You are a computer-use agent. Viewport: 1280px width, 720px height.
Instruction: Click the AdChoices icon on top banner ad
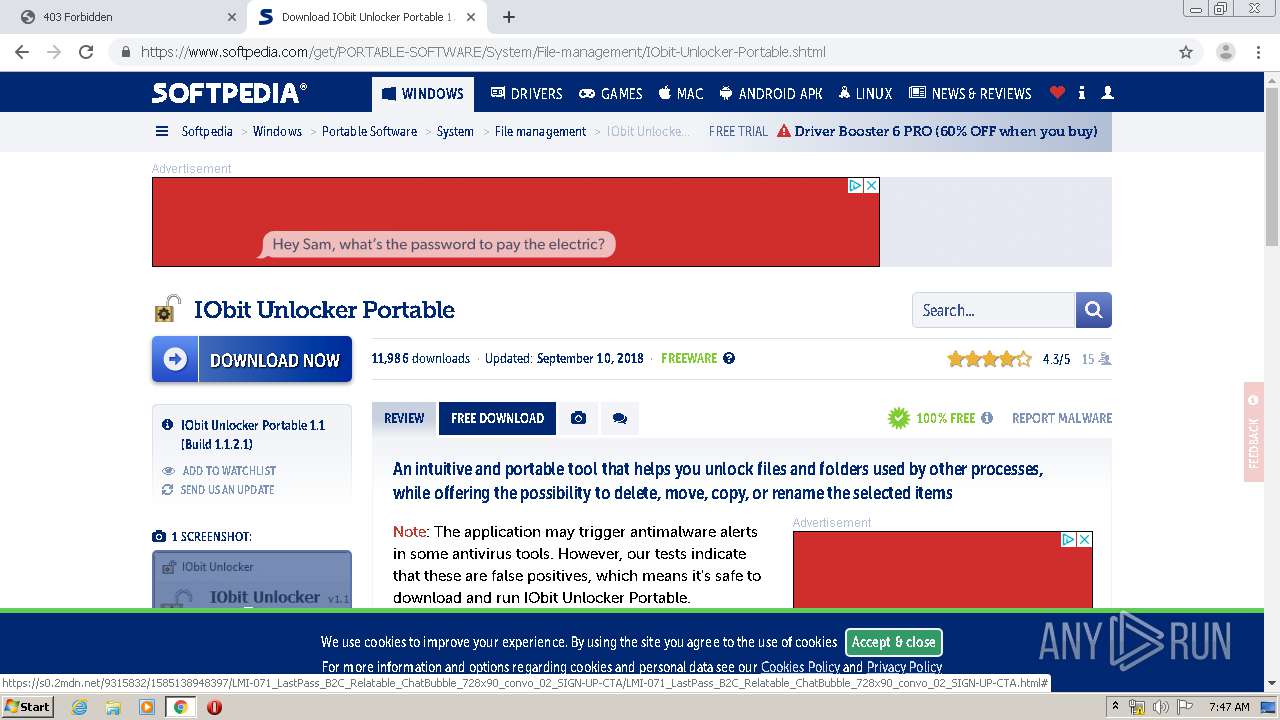point(856,185)
